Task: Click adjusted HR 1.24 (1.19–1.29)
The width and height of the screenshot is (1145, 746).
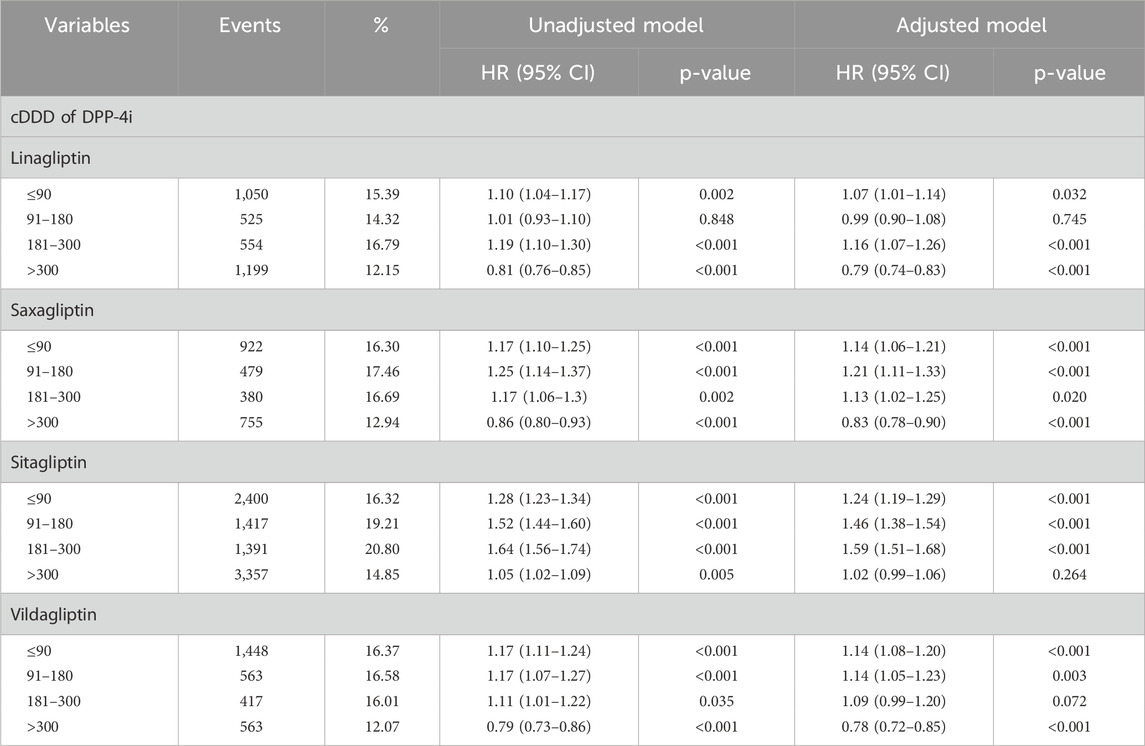Action: (x=894, y=499)
